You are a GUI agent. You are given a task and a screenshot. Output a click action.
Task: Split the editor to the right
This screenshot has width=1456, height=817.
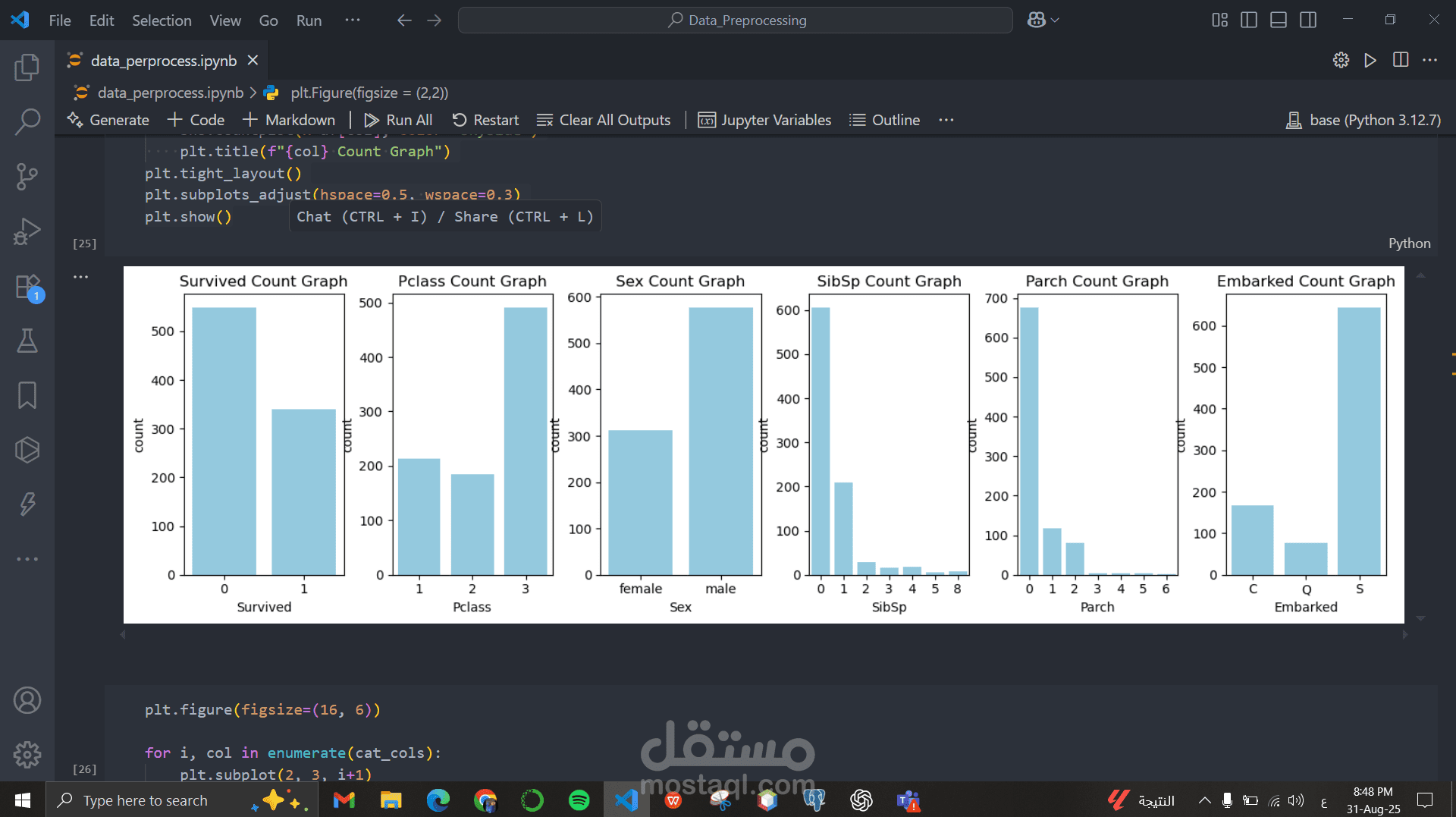coord(1401,61)
